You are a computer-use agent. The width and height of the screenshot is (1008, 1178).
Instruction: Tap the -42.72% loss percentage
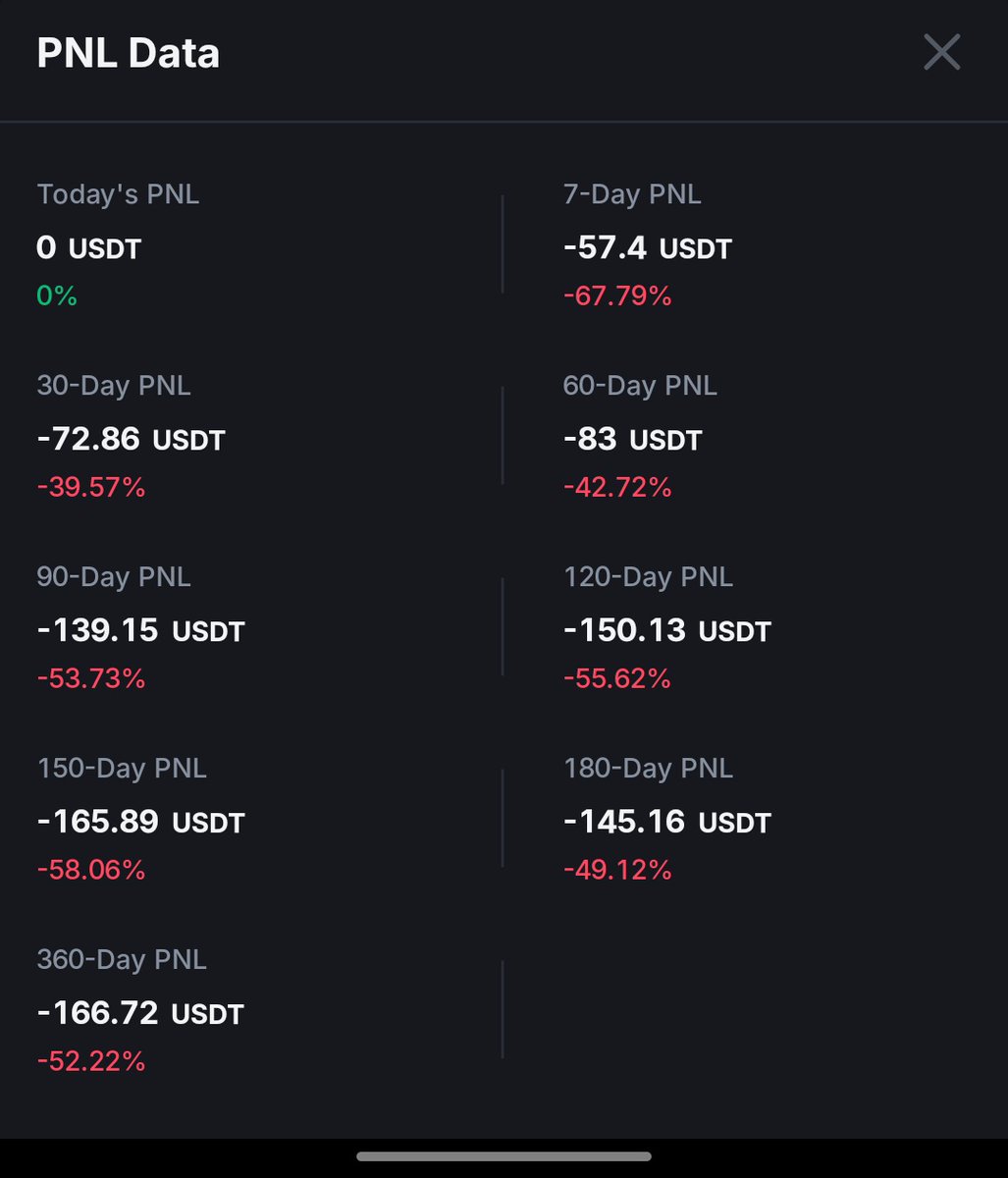coord(617,487)
